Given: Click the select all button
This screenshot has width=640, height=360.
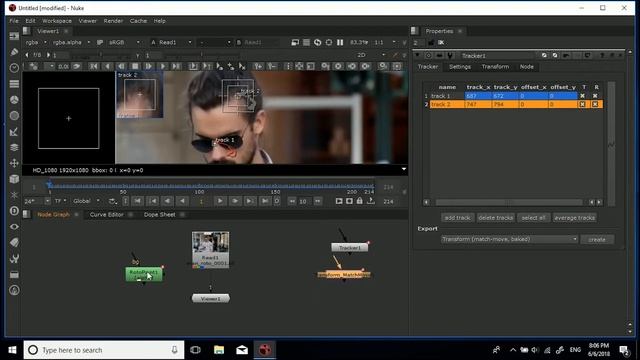Looking at the screenshot, I should 533,218.
